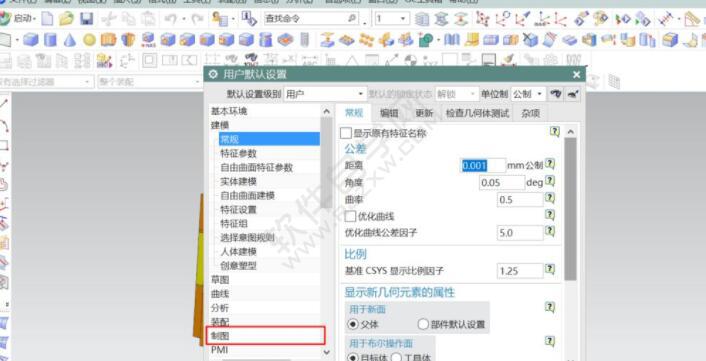This screenshot has height=361, width=706.
Task: Enable 优化曲线 checkbox
Action: pyautogui.click(x=350, y=217)
